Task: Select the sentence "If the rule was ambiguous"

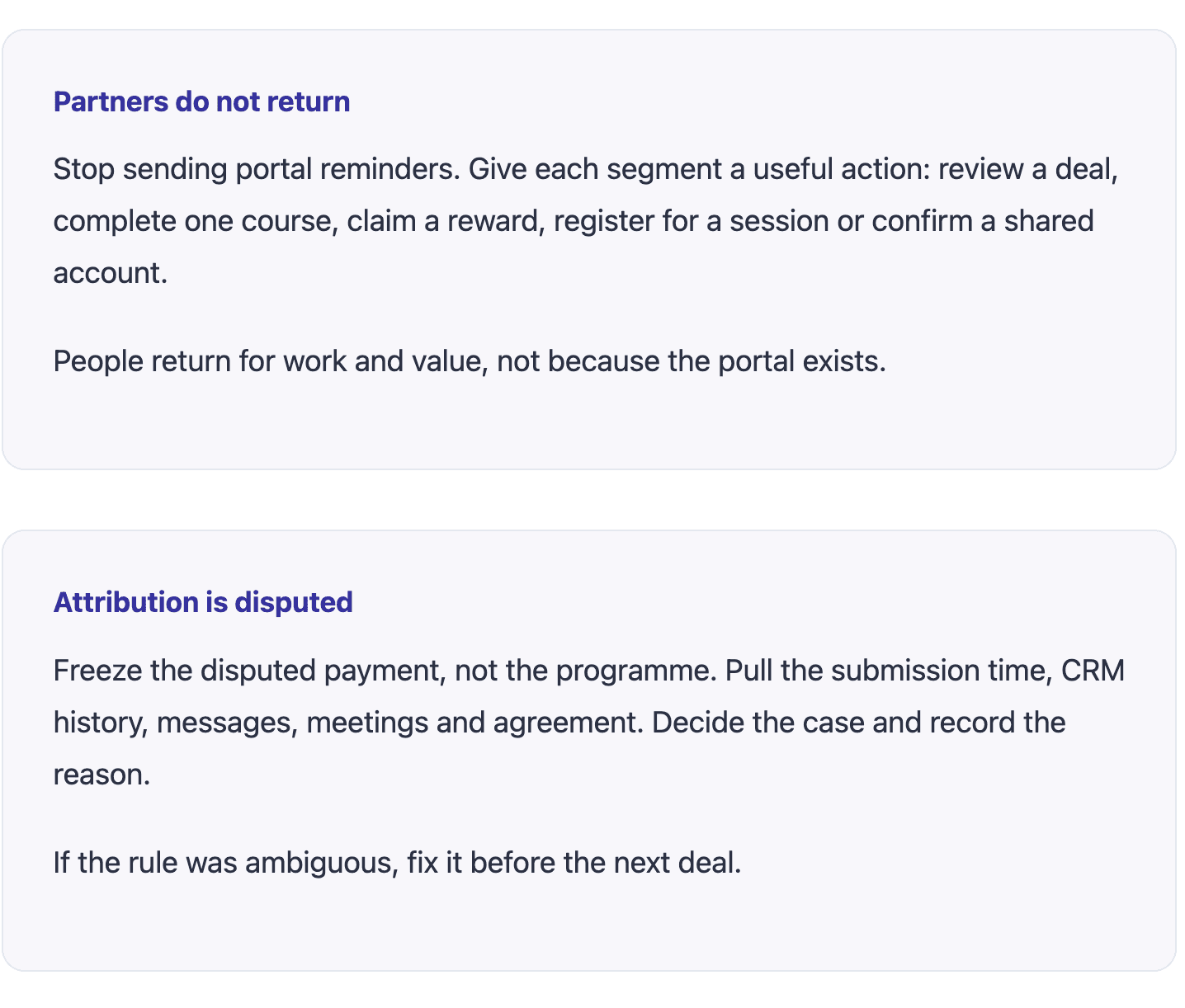Action: click(398, 864)
